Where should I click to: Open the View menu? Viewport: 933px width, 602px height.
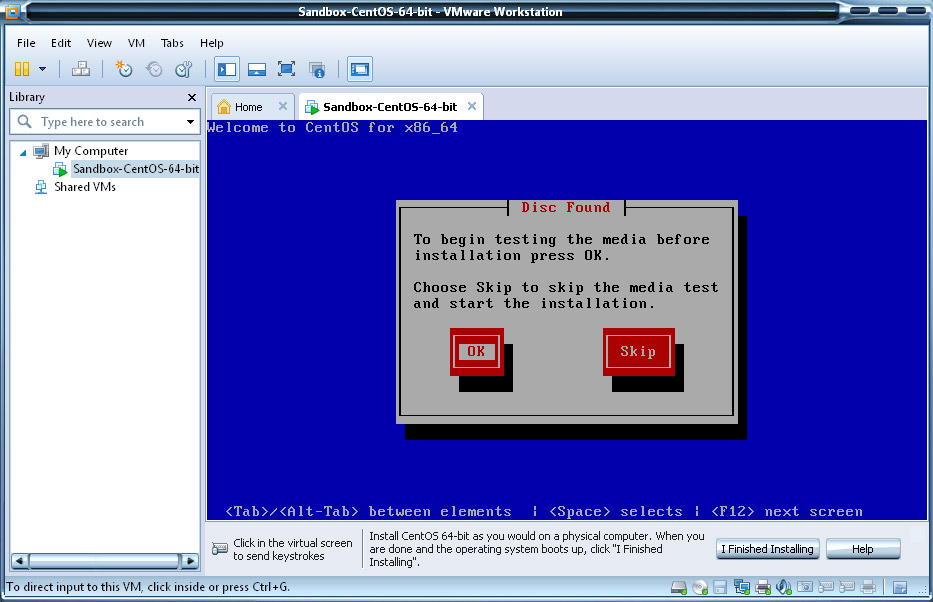coord(99,43)
